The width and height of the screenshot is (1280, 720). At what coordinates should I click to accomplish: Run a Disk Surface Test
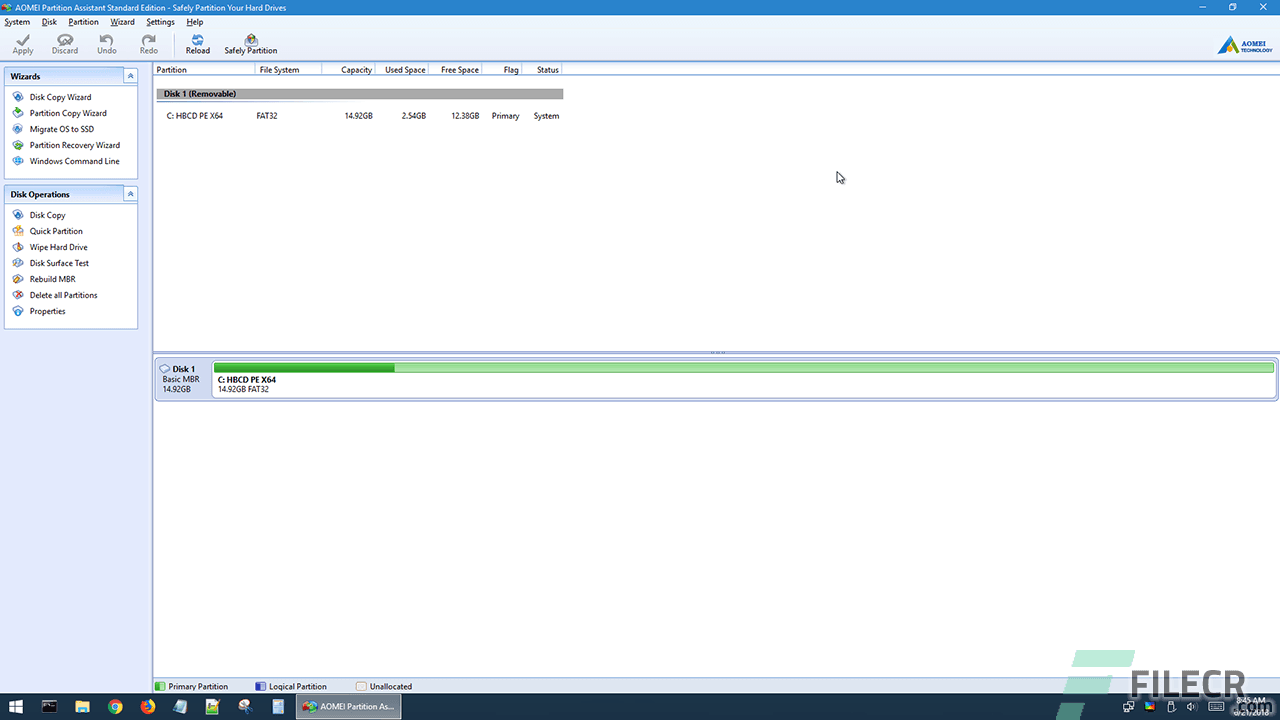(57, 262)
